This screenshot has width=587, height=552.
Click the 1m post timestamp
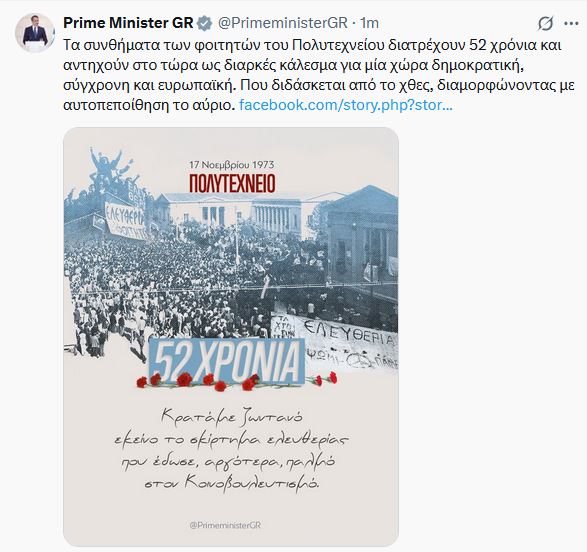pos(369,23)
